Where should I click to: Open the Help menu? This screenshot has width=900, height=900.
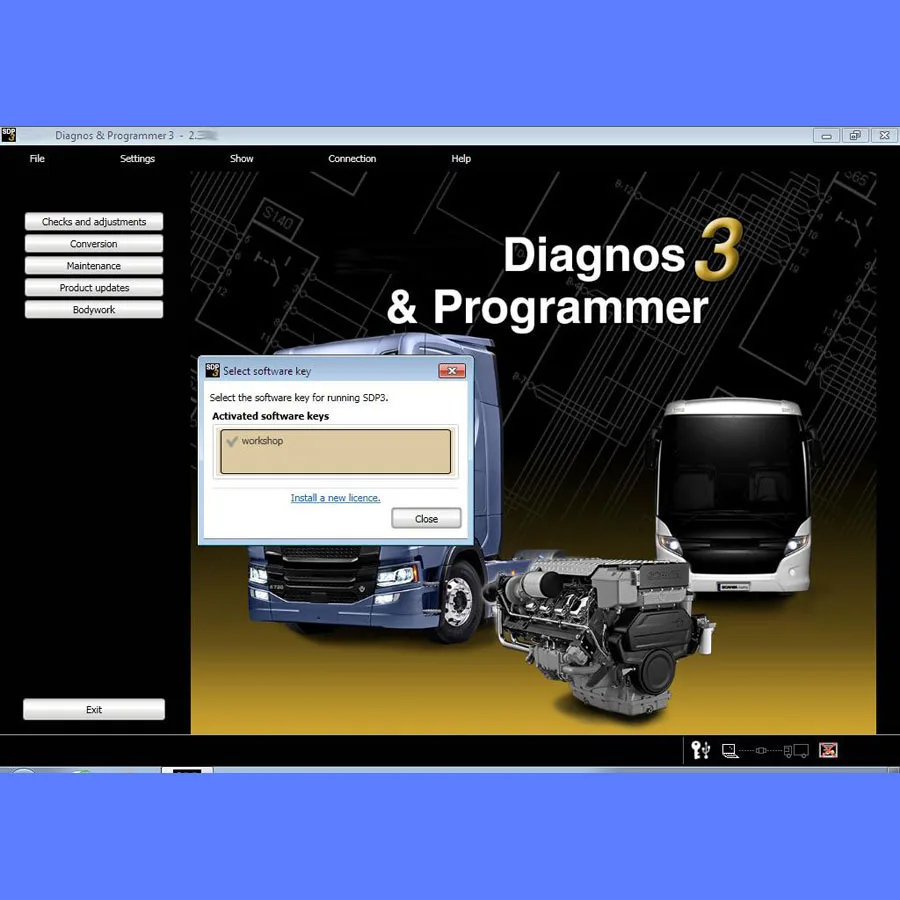pos(461,158)
